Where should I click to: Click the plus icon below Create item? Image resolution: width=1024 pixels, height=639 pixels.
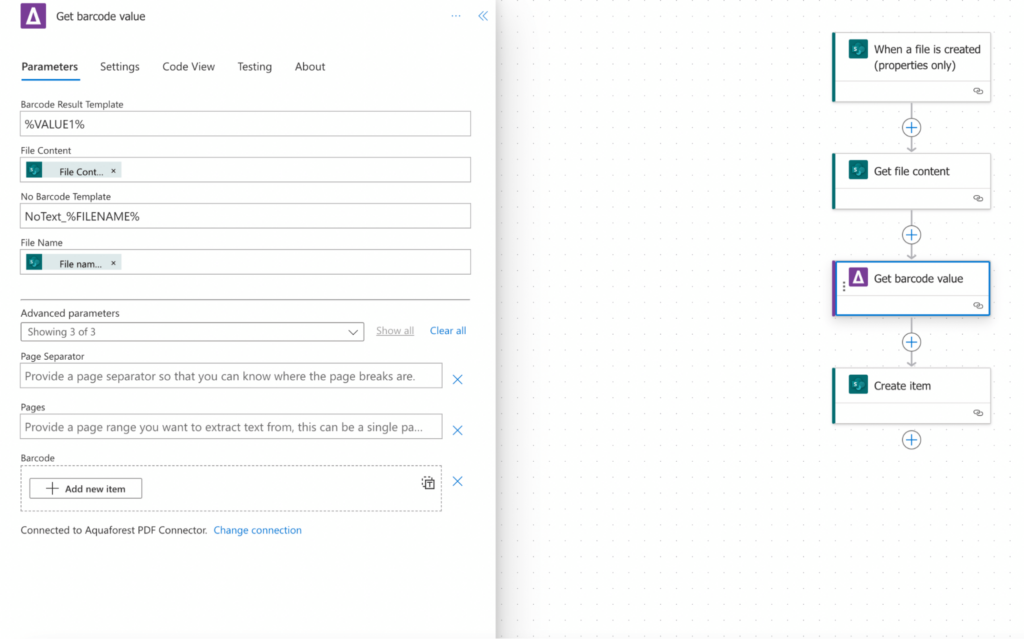[x=911, y=439]
